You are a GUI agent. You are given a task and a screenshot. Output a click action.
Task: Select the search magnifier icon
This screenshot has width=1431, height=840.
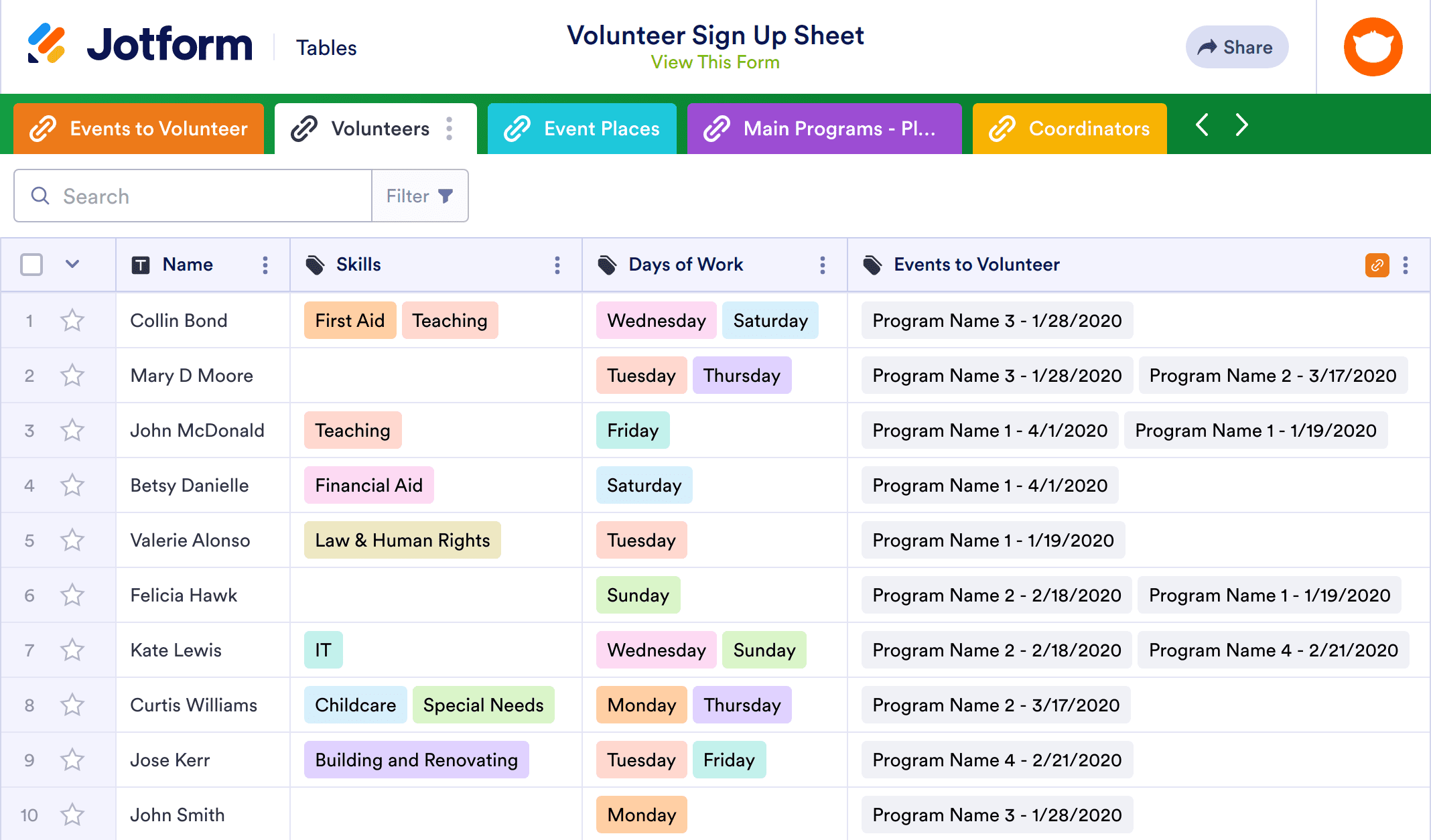[x=40, y=196]
